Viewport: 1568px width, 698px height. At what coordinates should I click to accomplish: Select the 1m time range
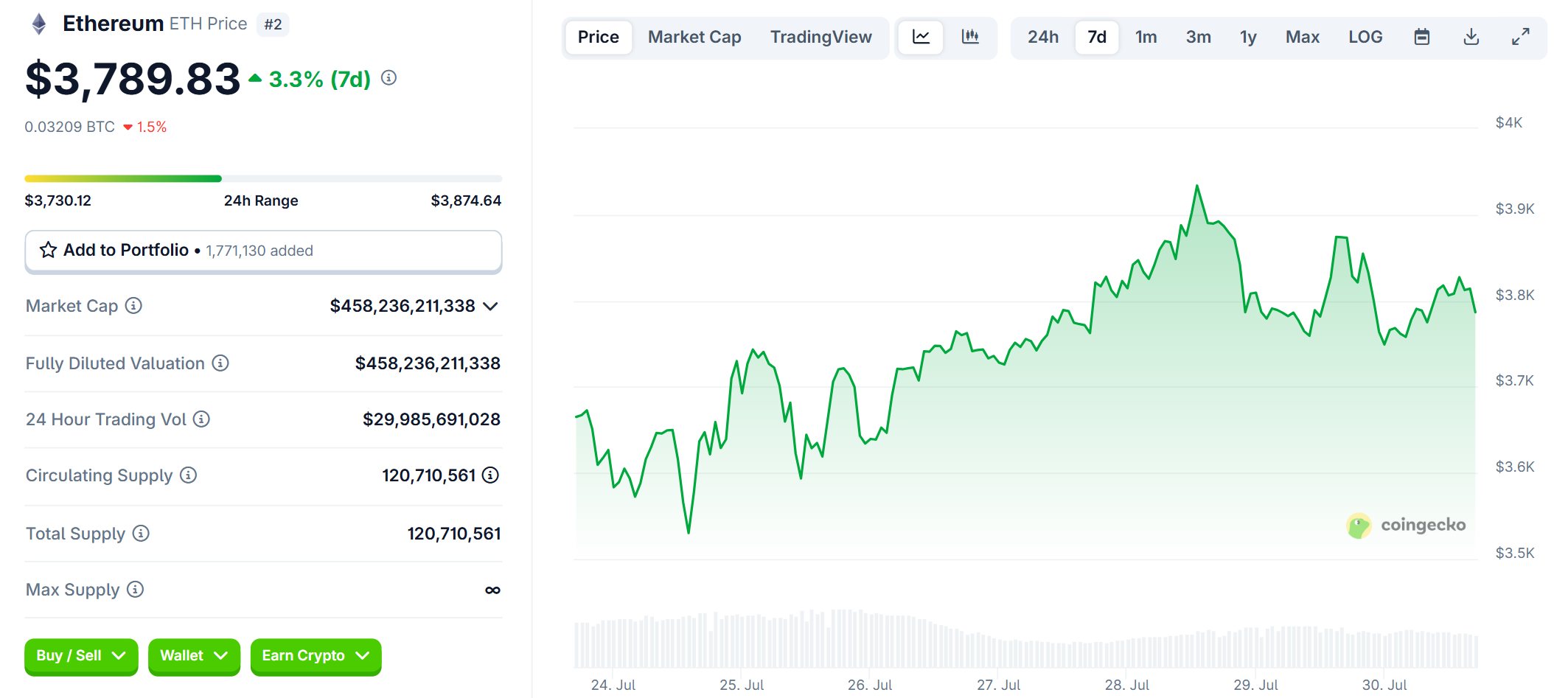1146,37
